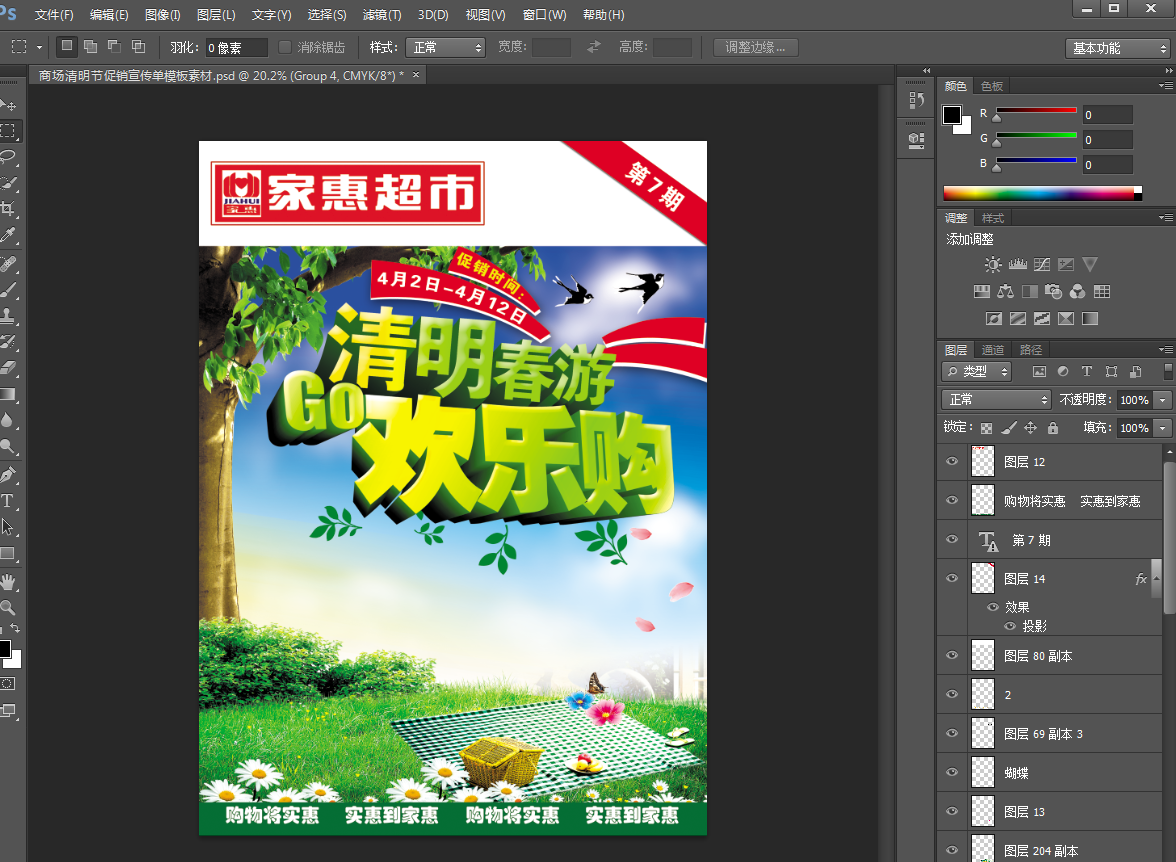Open the 颜色 panel options menu
This screenshot has height=862, width=1176.
click(x=1166, y=86)
